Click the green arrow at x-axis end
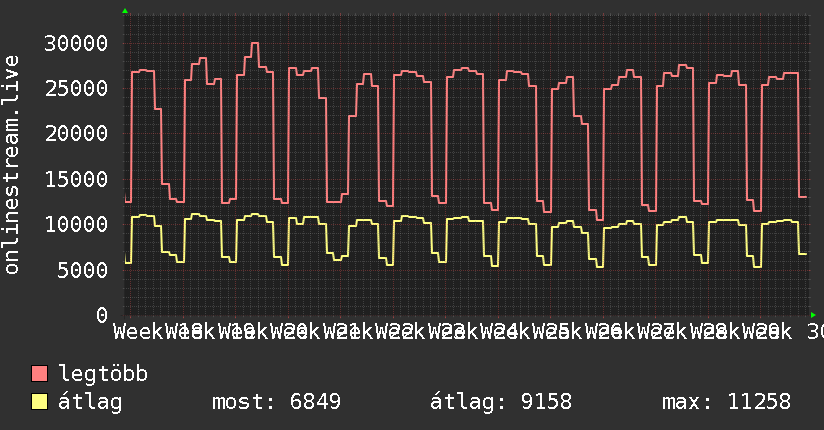The image size is (824, 430). [813, 315]
